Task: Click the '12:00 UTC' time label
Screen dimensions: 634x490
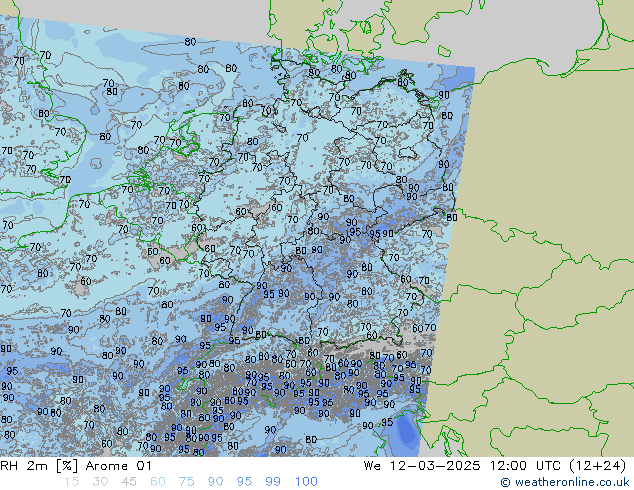Action: pyautogui.click(x=525, y=466)
